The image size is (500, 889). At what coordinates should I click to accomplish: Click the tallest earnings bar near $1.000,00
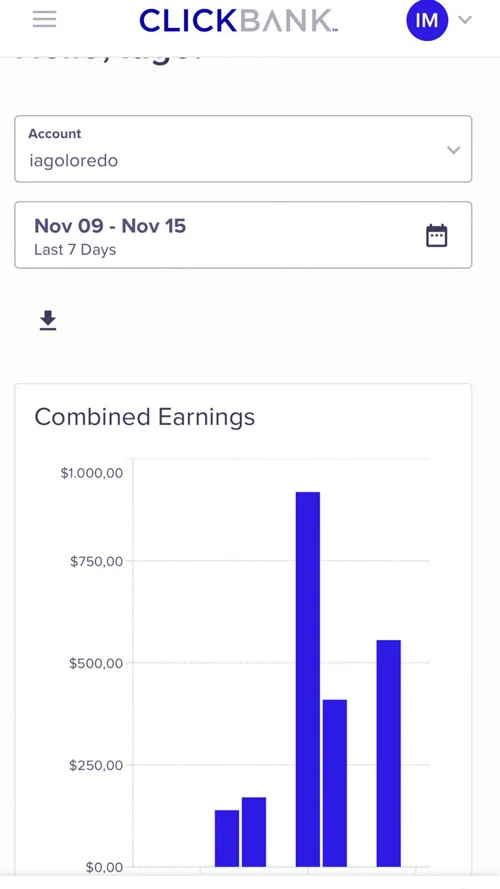[x=308, y=679]
